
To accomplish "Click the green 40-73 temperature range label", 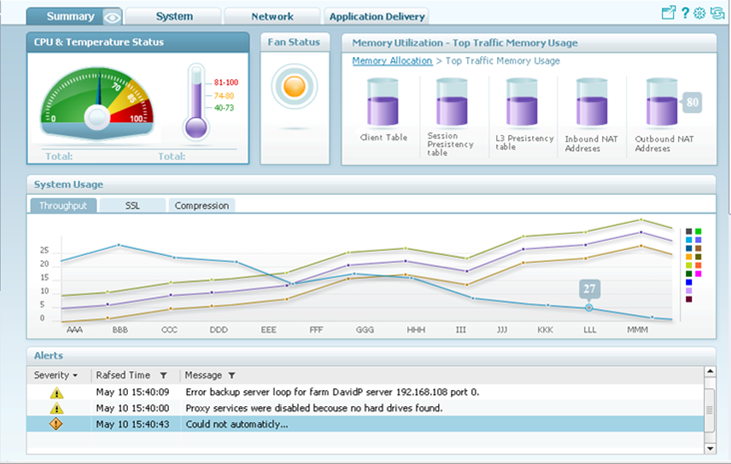I will coord(224,108).
